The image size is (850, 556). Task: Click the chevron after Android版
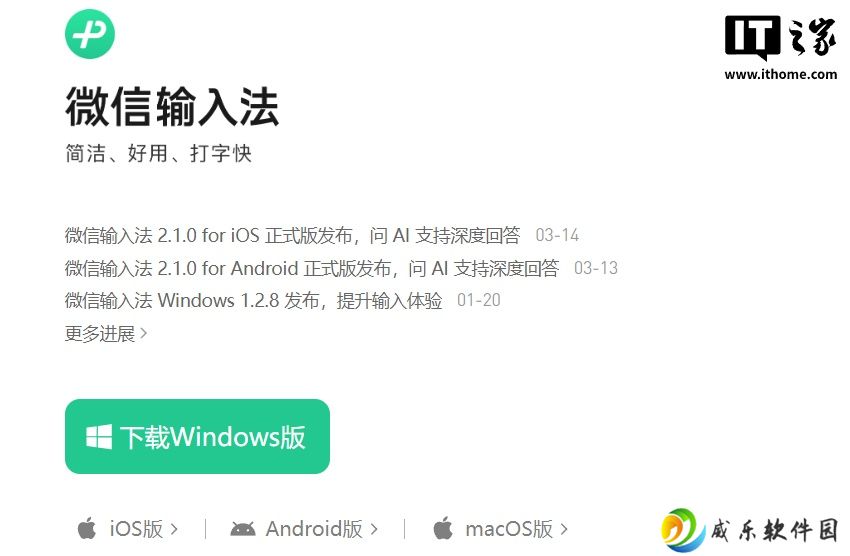tap(374, 529)
